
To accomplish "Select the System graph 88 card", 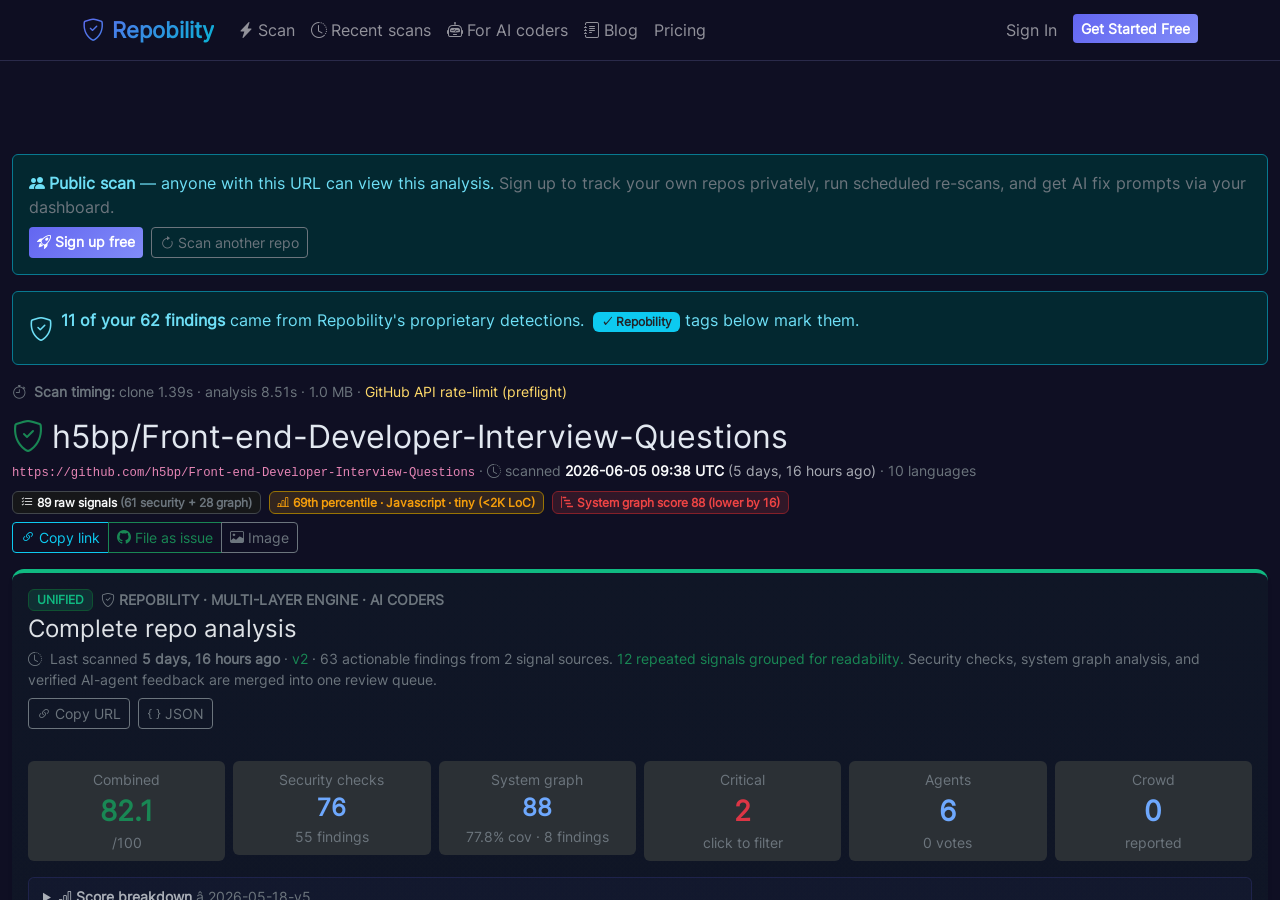I will 537,808.
